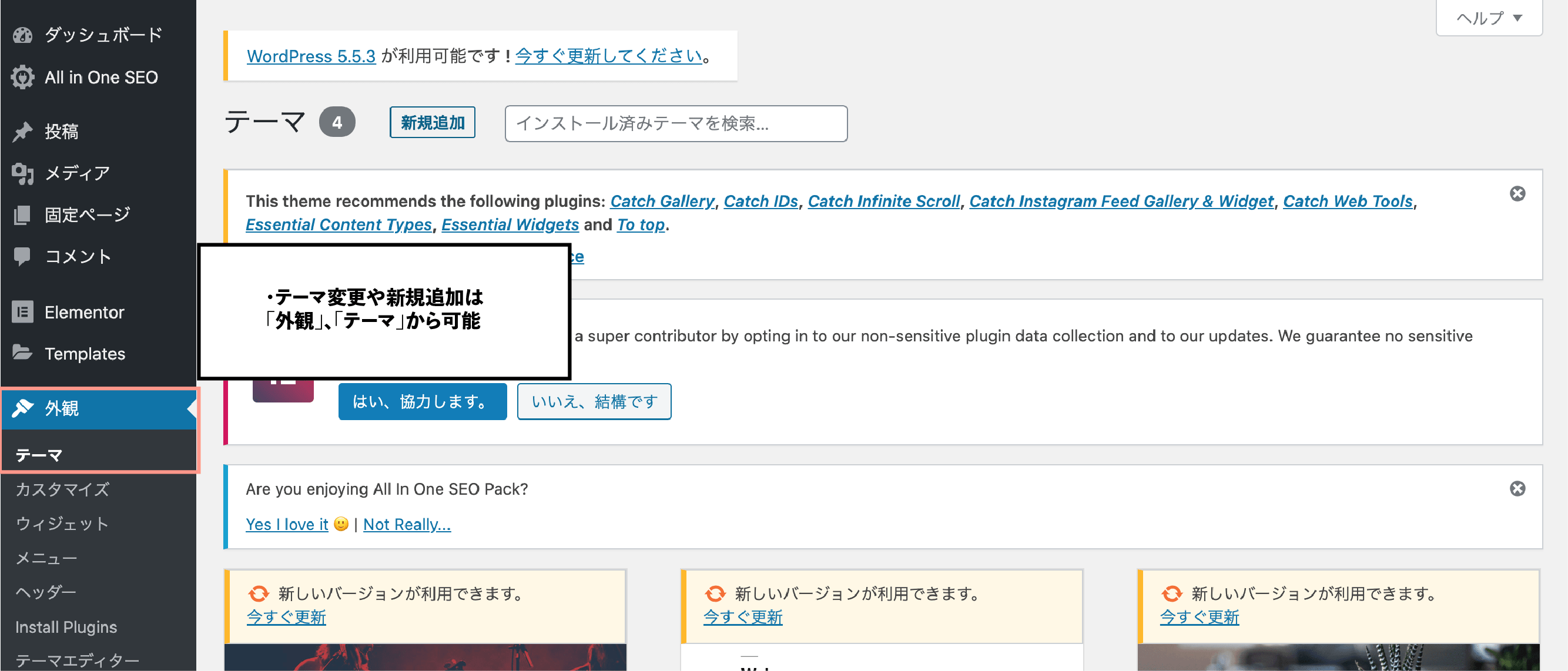This screenshot has width=1568, height=671.
Task: Open the Essential Content Types link
Action: coord(339,224)
